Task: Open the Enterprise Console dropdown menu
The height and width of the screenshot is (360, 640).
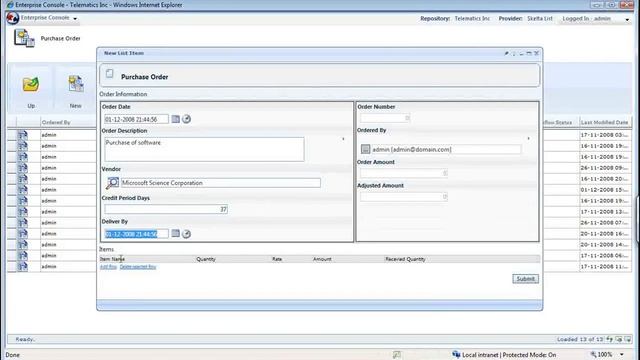Action: pos(75,18)
